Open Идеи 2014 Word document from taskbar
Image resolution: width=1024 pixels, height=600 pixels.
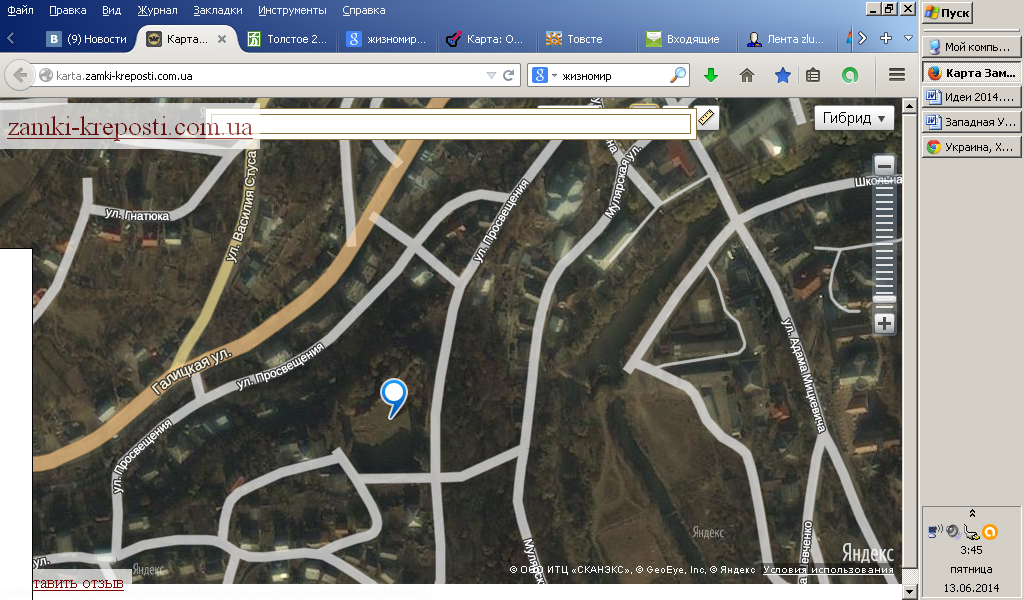point(971,97)
